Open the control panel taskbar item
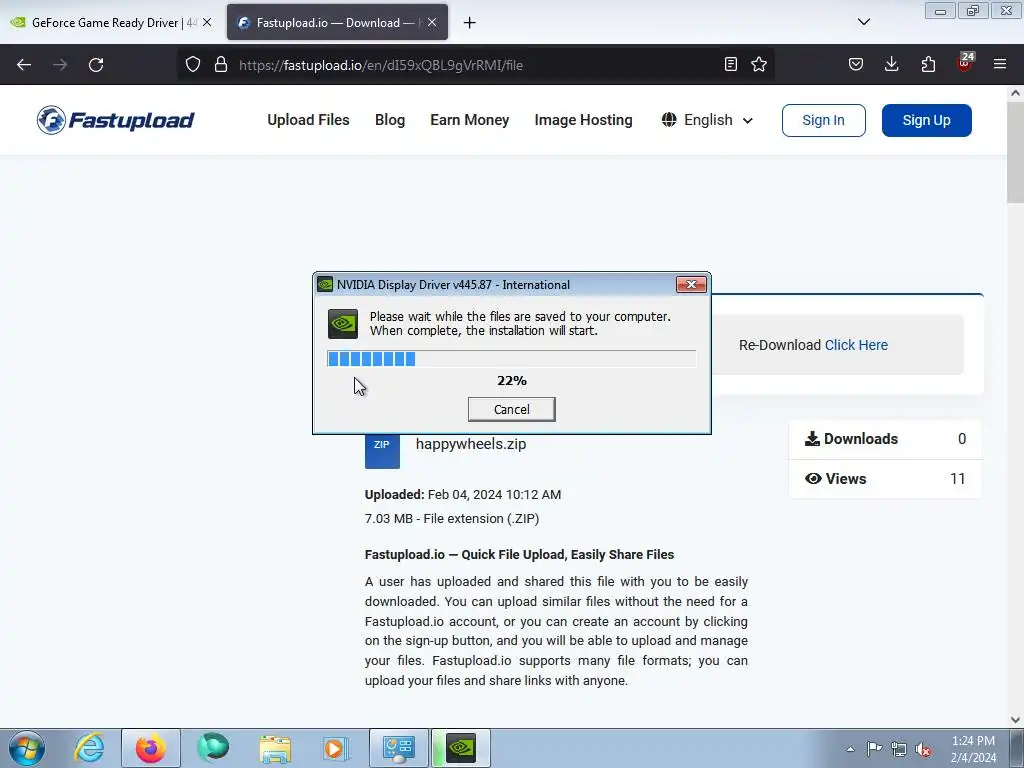 [x=398, y=748]
